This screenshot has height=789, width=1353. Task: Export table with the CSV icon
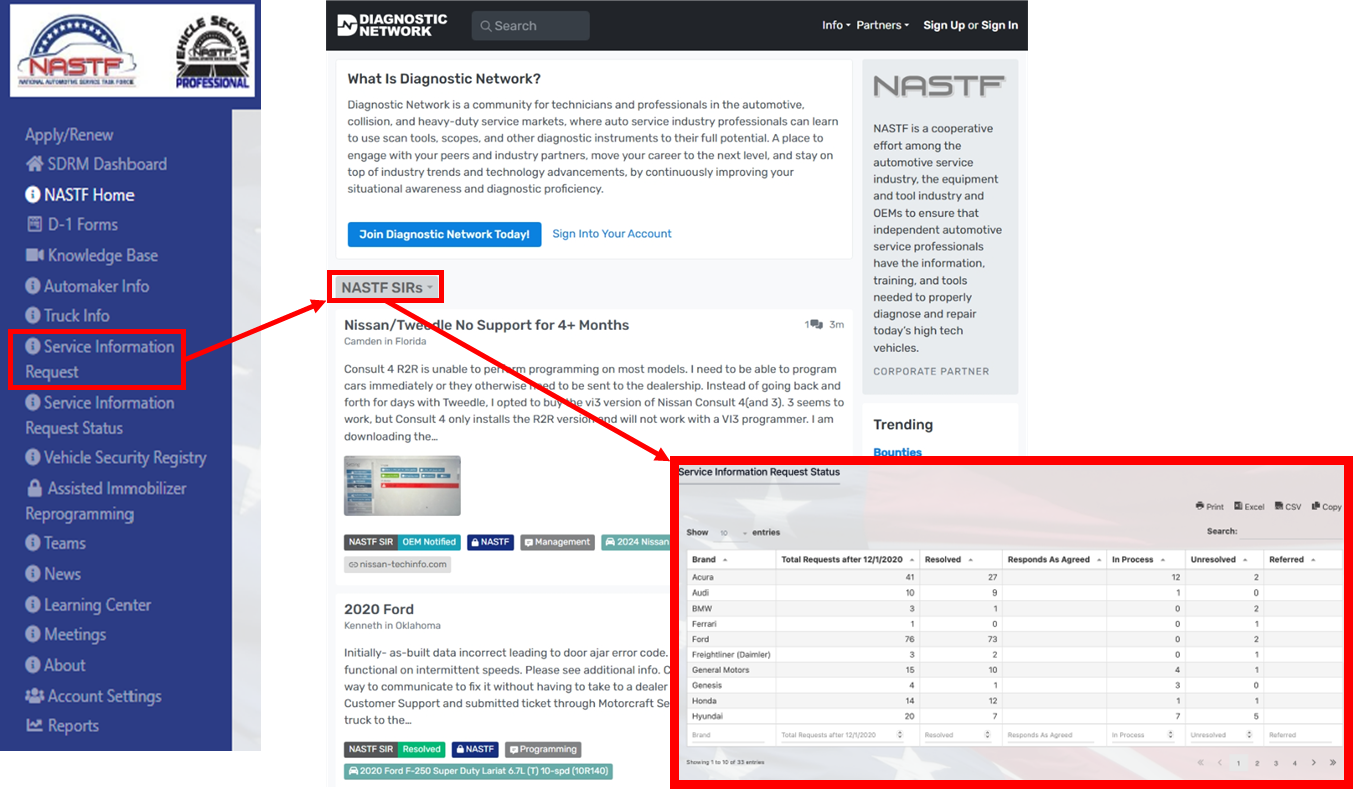[1279, 506]
